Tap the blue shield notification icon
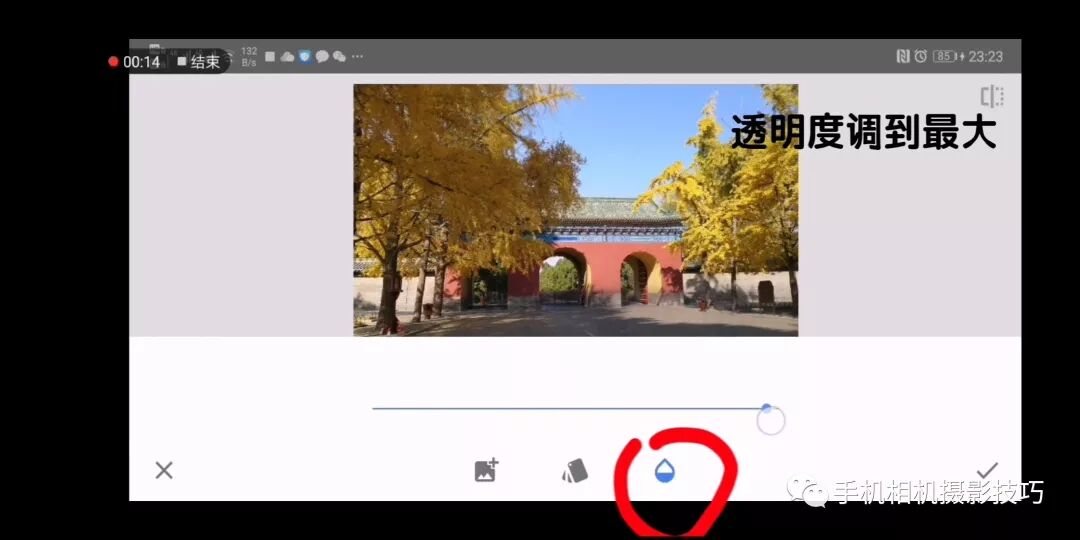The width and height of the screenshot is (1080, 540). pyautogui.click(x=304, y=56)
